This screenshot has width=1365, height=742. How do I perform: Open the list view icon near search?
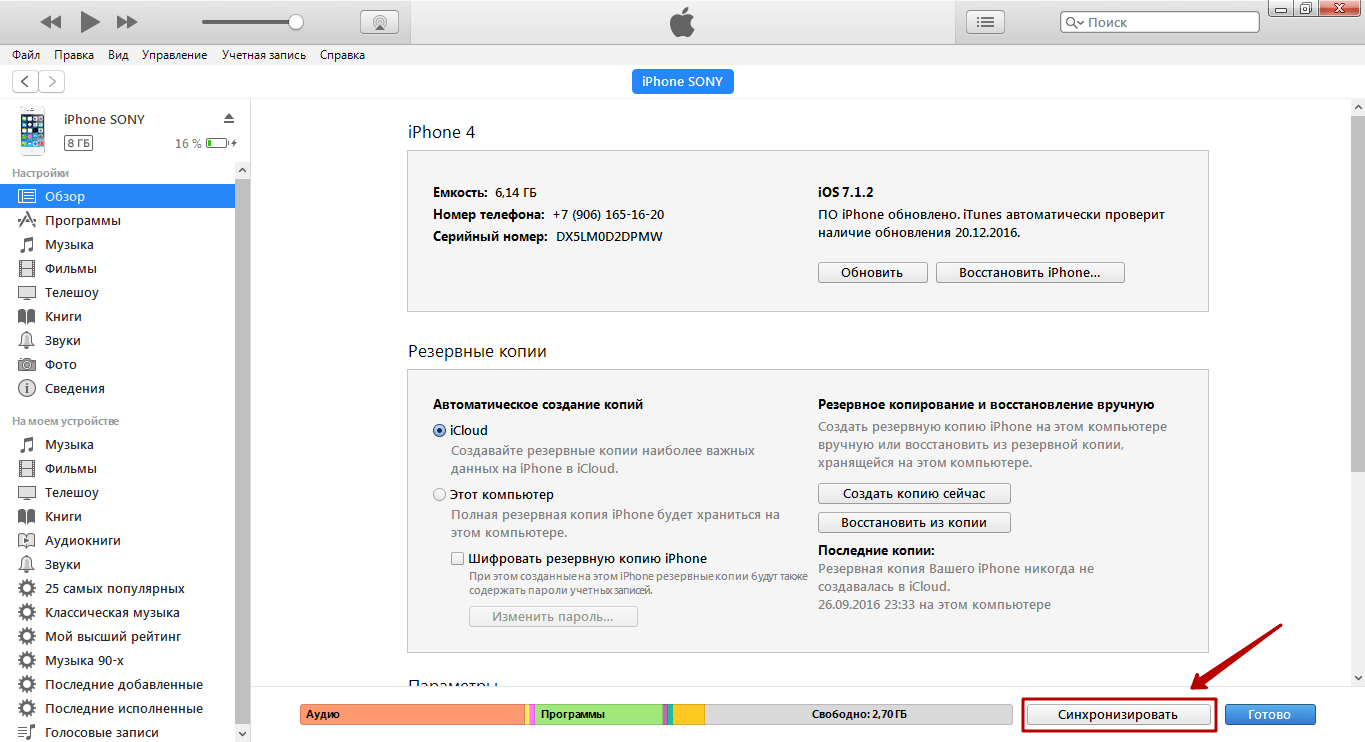986,21
